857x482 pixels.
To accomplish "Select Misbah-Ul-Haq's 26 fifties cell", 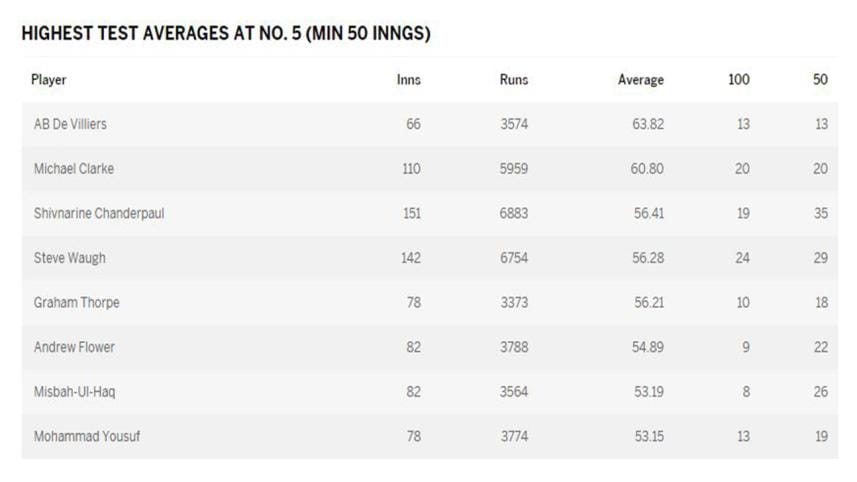I will (820, 392).
